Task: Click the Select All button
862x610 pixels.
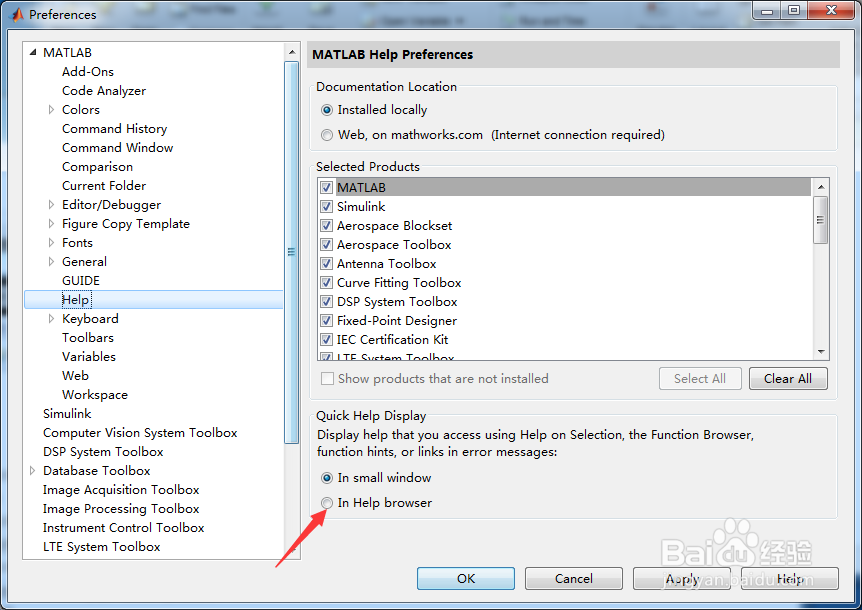Action: click(x=700, y=379)
